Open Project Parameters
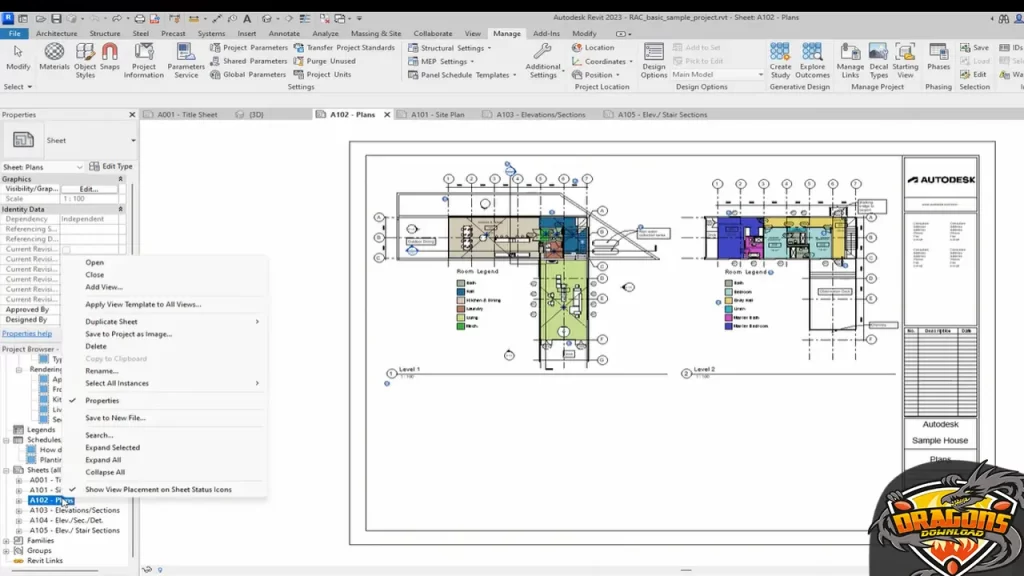The image size is (1024, 576). coord(248,48)
